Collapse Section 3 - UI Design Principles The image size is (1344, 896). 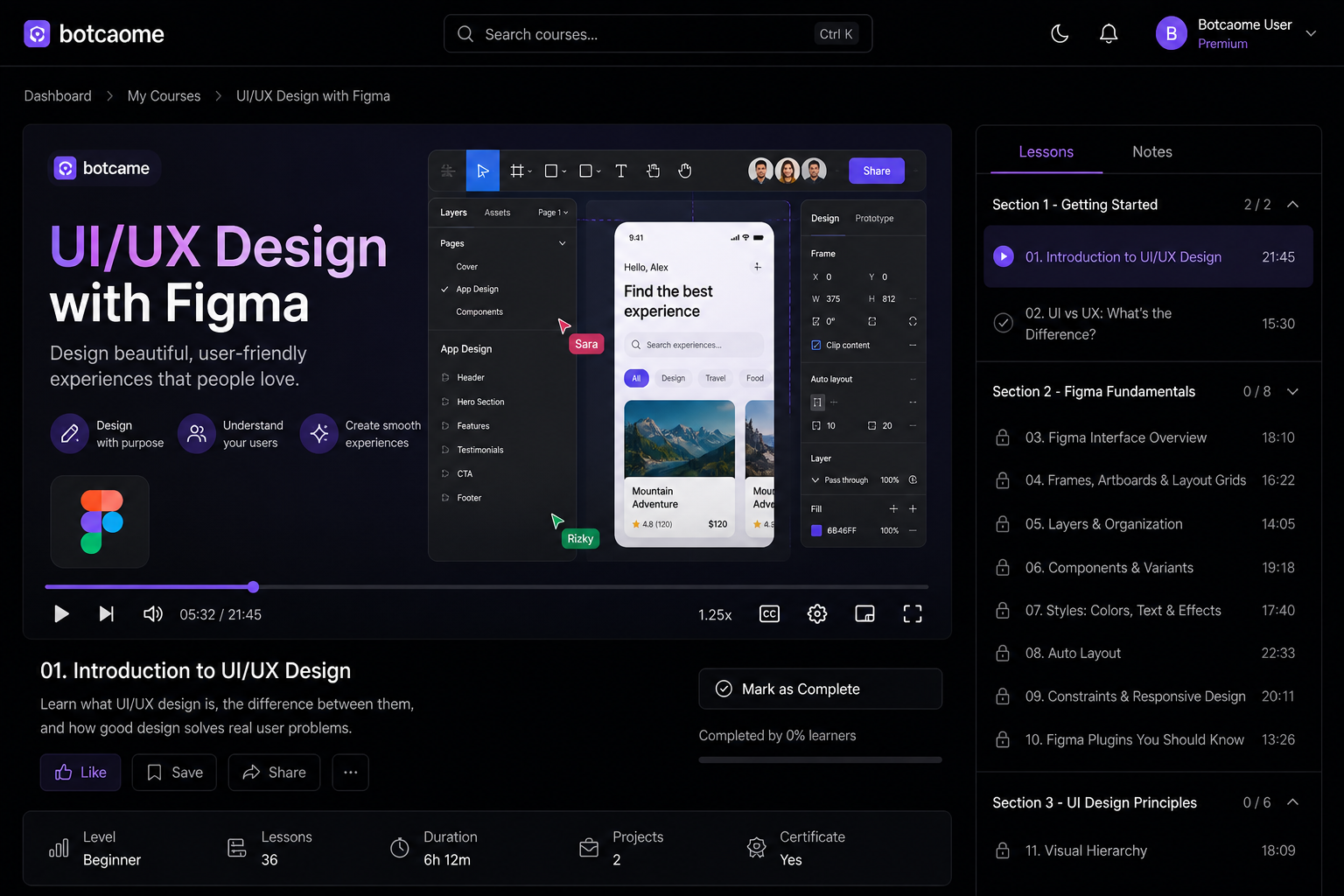click(x=1293, y=802)
